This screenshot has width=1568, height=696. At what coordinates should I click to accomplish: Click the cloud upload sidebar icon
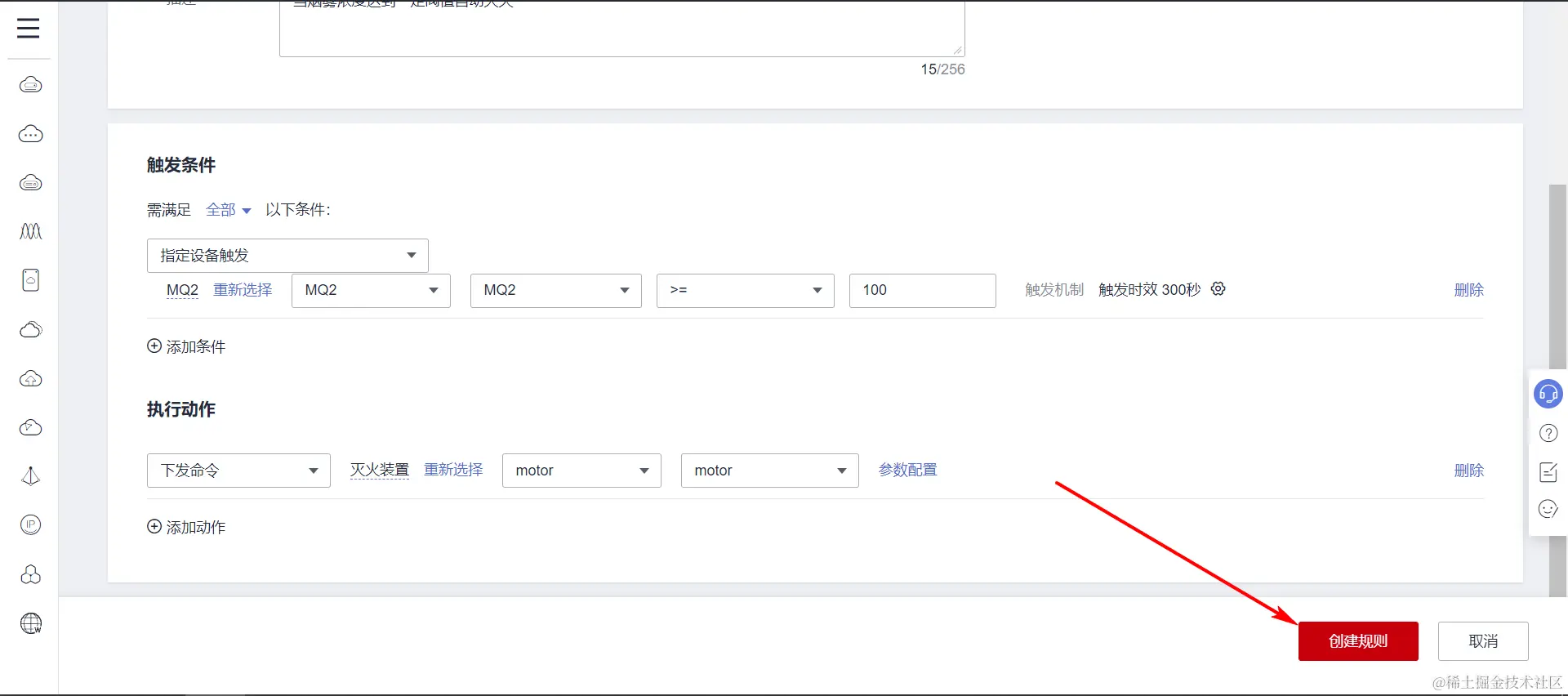point(30,378)
